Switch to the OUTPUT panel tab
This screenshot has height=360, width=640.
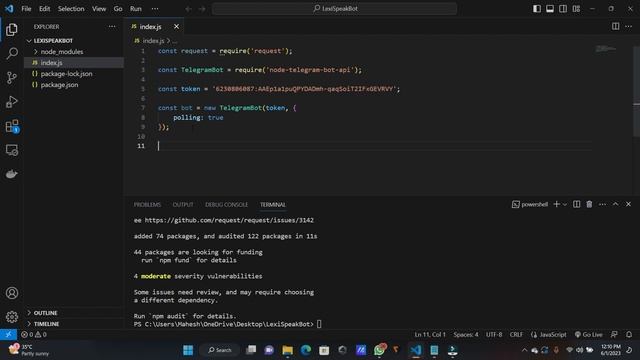point(183,204)
